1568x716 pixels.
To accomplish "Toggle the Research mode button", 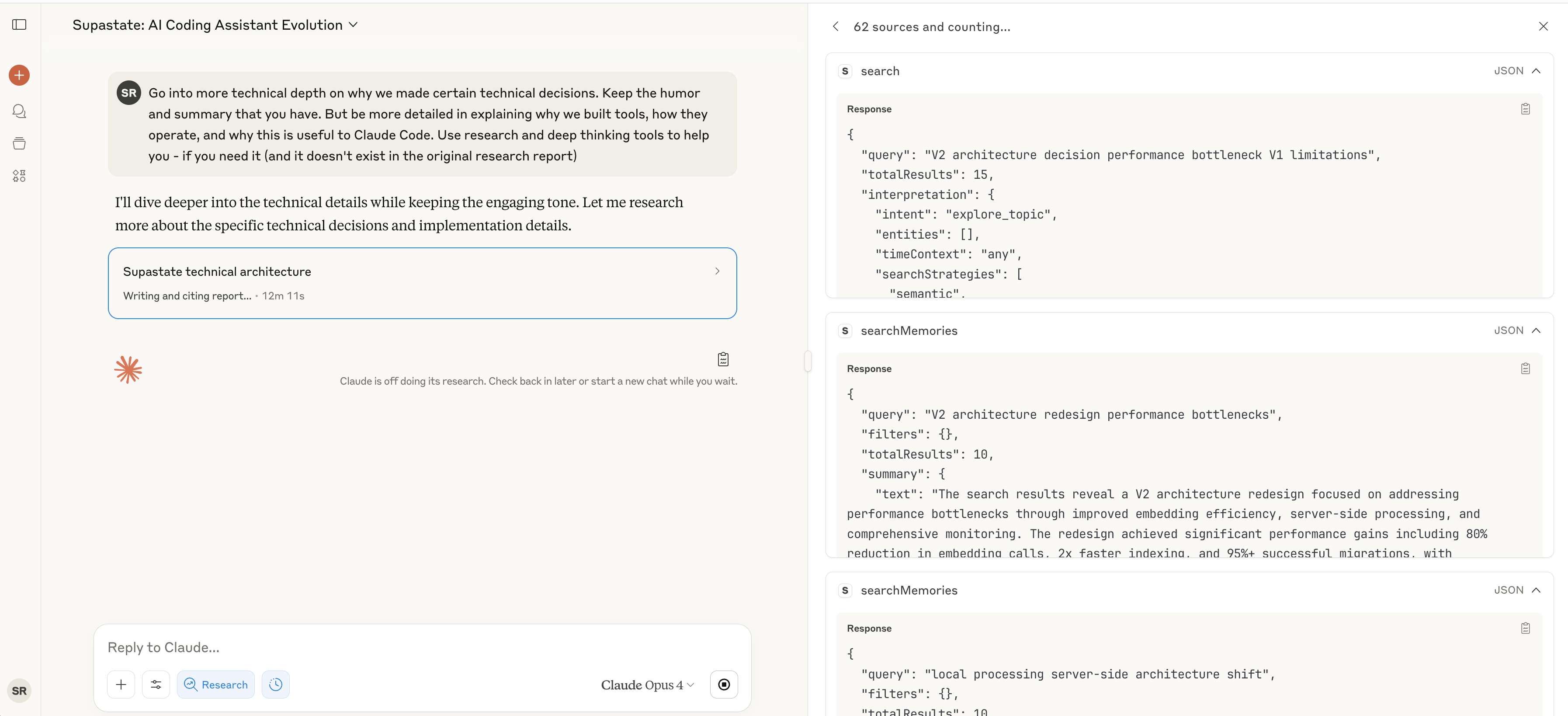I will 215,685.
